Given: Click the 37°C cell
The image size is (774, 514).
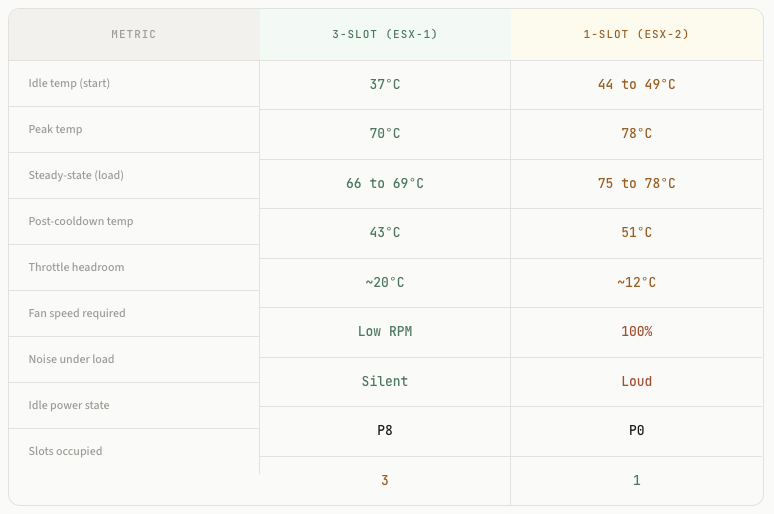Looking at the screenshot, I should [385, 84].
